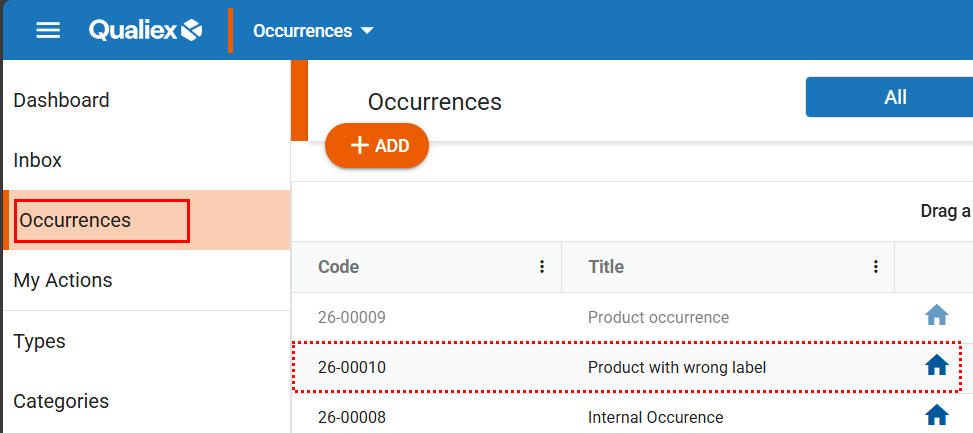
Task: Click home icon for Product with wrong label
Action: coord(936,366)
